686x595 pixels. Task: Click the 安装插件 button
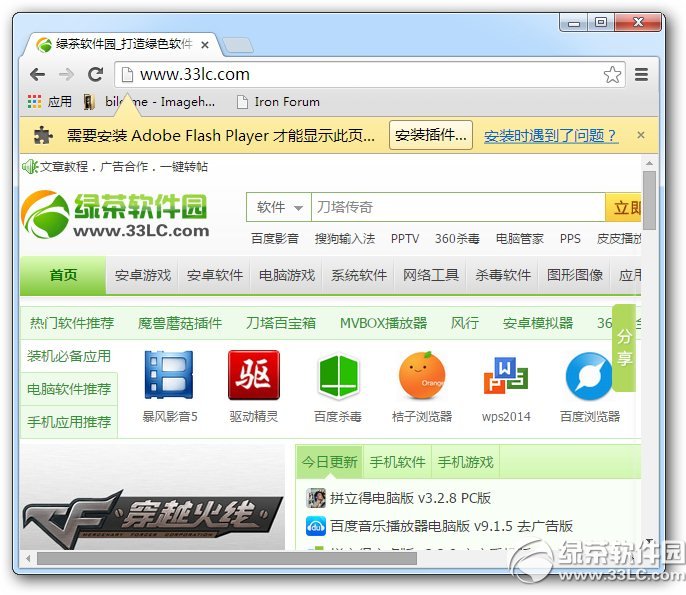pos(430,135)
